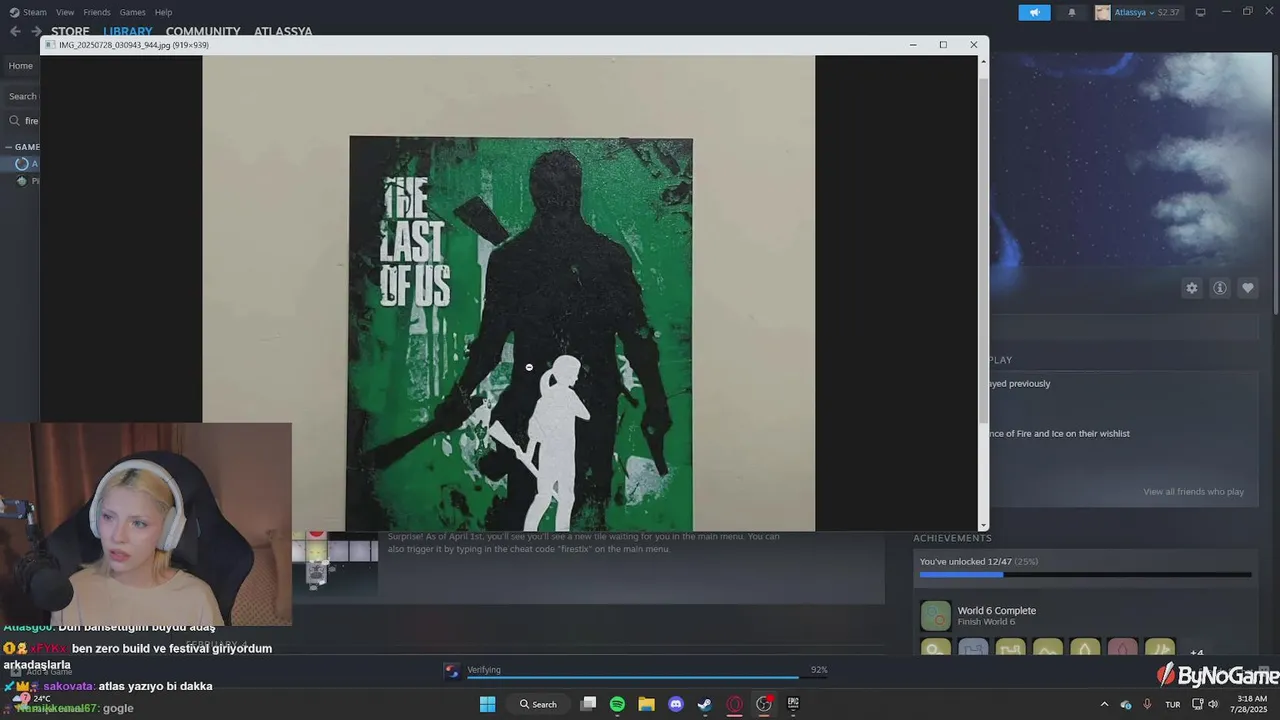Open Steam from the taskbar
This screenshot has width=1280, height=720.
click(x=705, y=704)
